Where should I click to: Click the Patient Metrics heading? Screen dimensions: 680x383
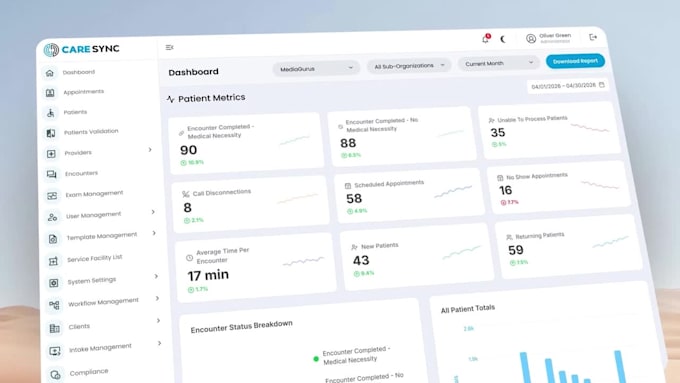pos(211,98)
